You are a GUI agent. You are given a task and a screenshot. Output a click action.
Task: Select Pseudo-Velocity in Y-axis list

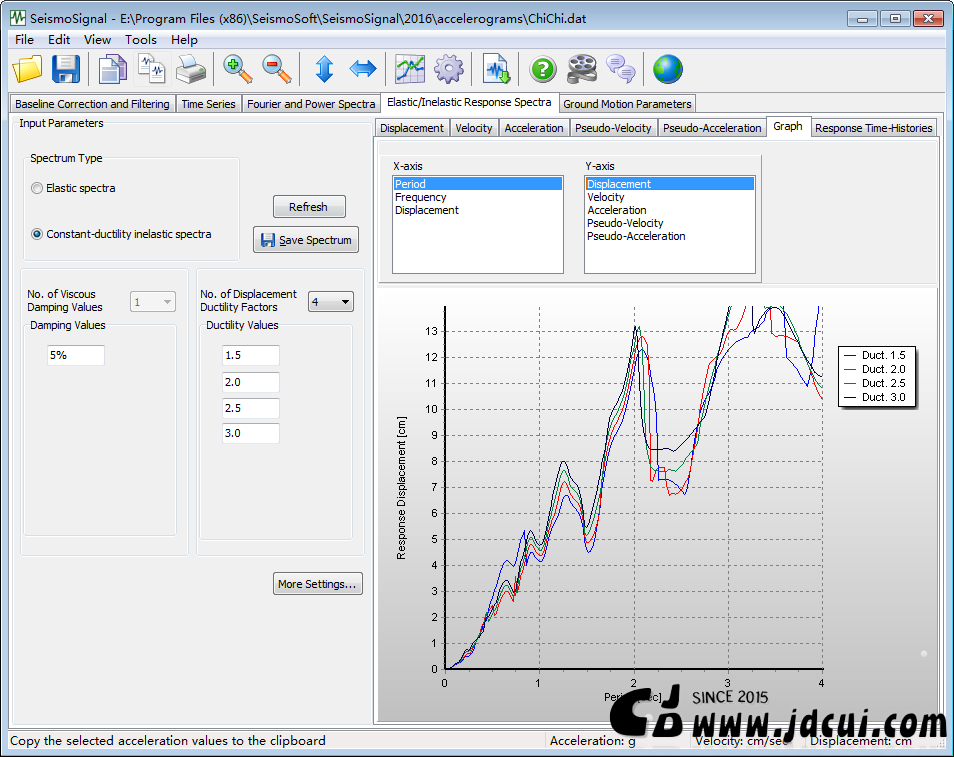tap(669, 223)
